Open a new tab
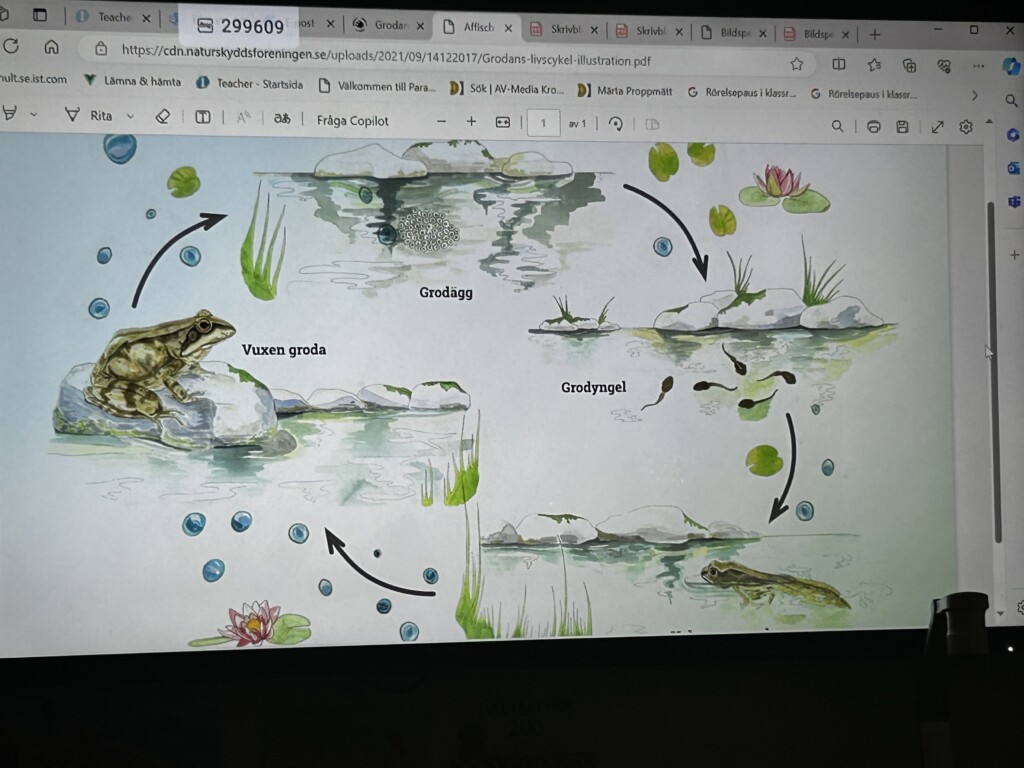The height and width of the screenshot is (768, 1024). coord(875,35)
